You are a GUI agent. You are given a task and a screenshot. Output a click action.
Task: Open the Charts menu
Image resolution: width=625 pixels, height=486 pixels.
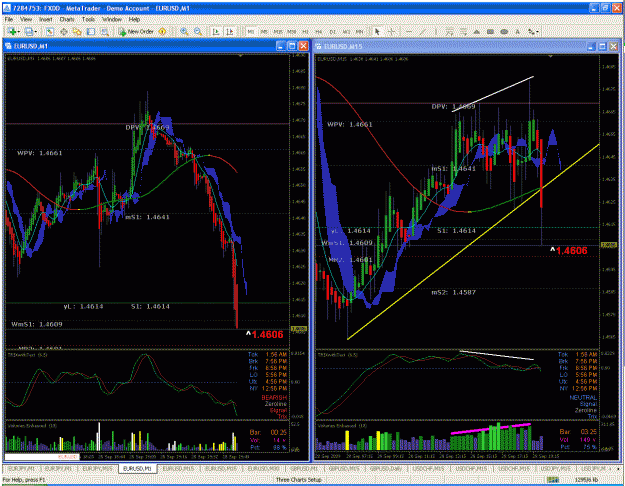pyautogui.click(x=67, y=19)
